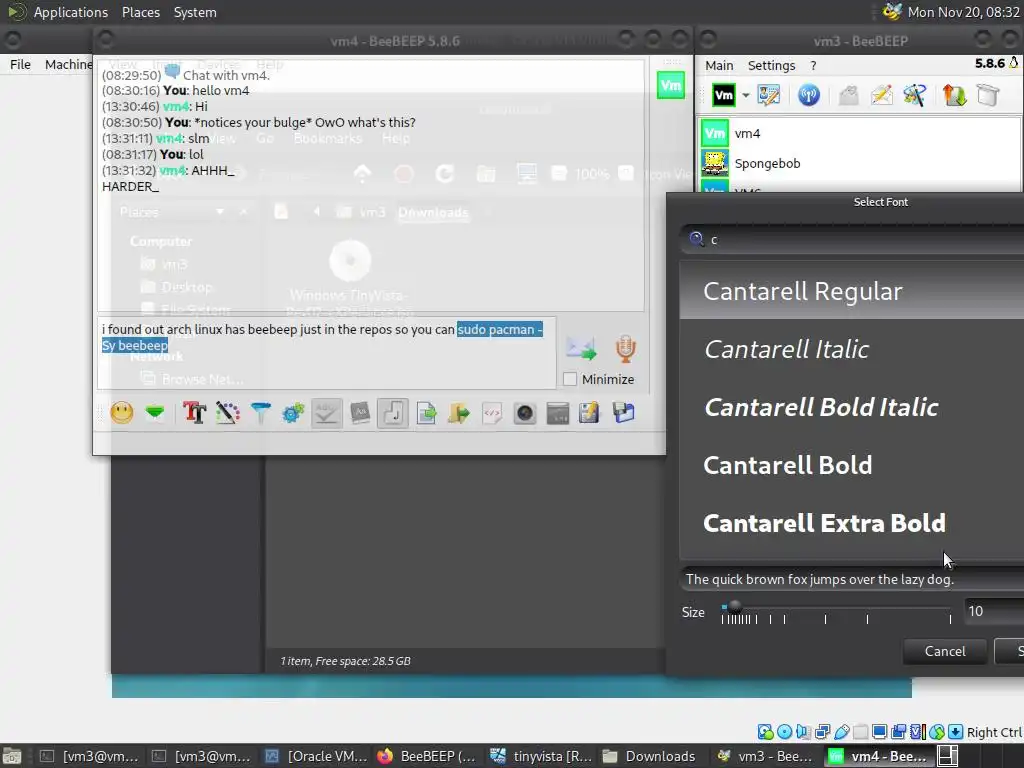Click Cancel in Select Font dialog
This screenshot has height=768, width=1024.
point(945,651)
